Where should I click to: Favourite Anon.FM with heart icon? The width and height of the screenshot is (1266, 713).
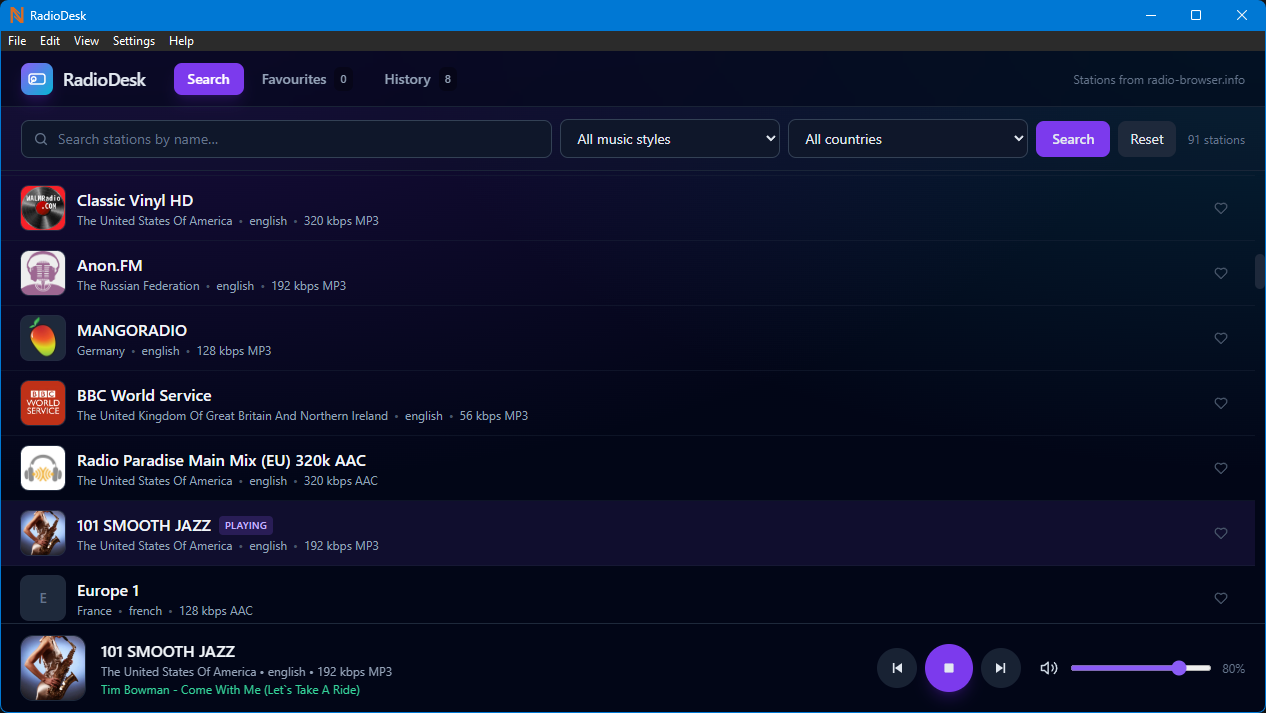click(1221, 273)
